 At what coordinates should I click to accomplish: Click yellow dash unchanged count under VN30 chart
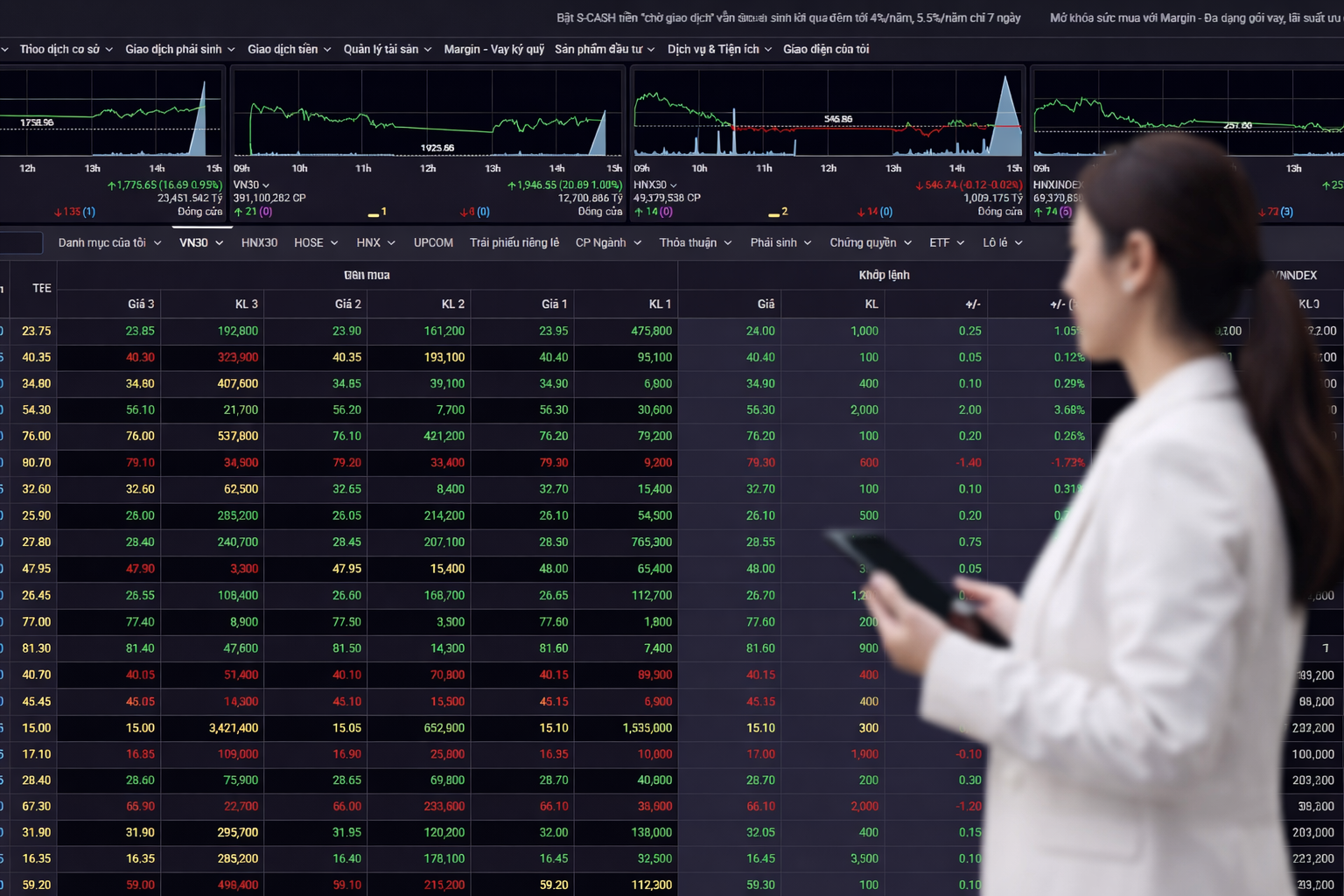coord(378,212)
